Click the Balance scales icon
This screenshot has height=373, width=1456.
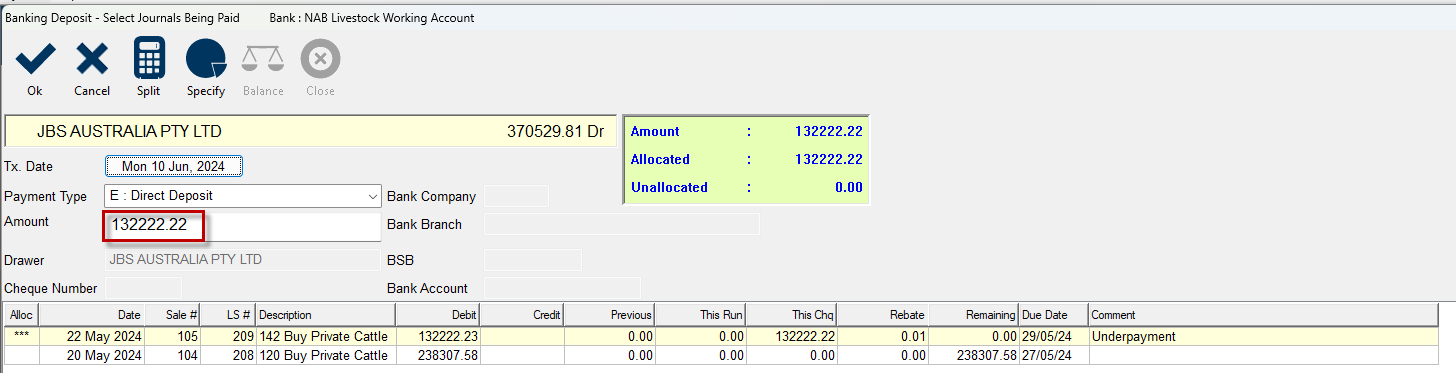[263, 60]
